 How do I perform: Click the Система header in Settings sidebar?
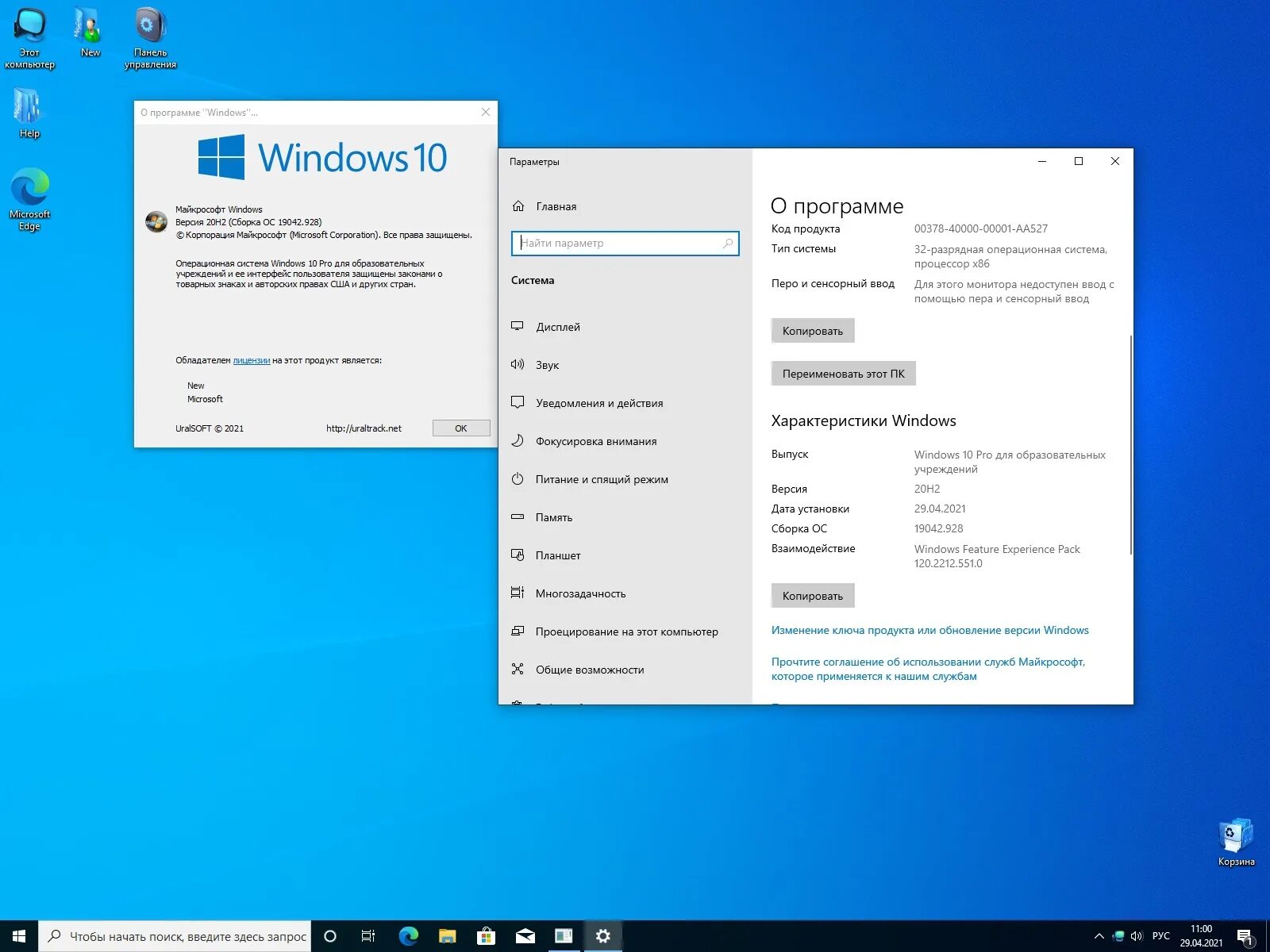click(x=533, y=280)
